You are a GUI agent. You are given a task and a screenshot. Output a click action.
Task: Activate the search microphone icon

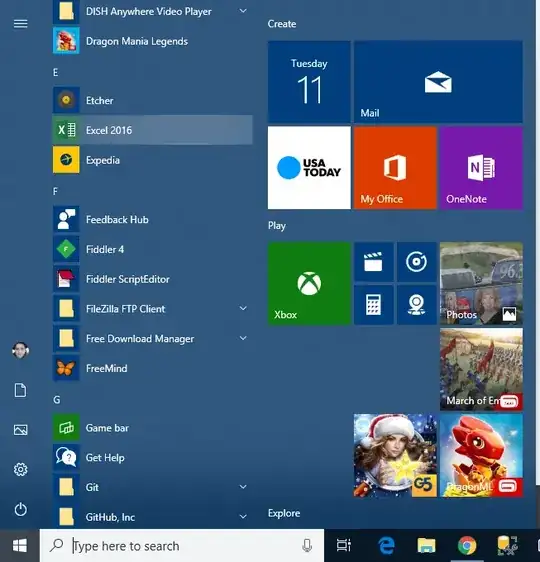[307, 546]
